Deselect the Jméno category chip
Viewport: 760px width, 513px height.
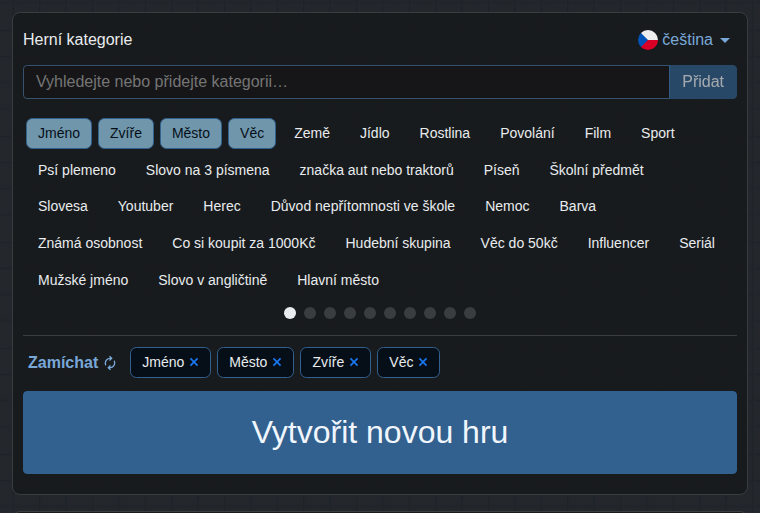pos(59,133)
